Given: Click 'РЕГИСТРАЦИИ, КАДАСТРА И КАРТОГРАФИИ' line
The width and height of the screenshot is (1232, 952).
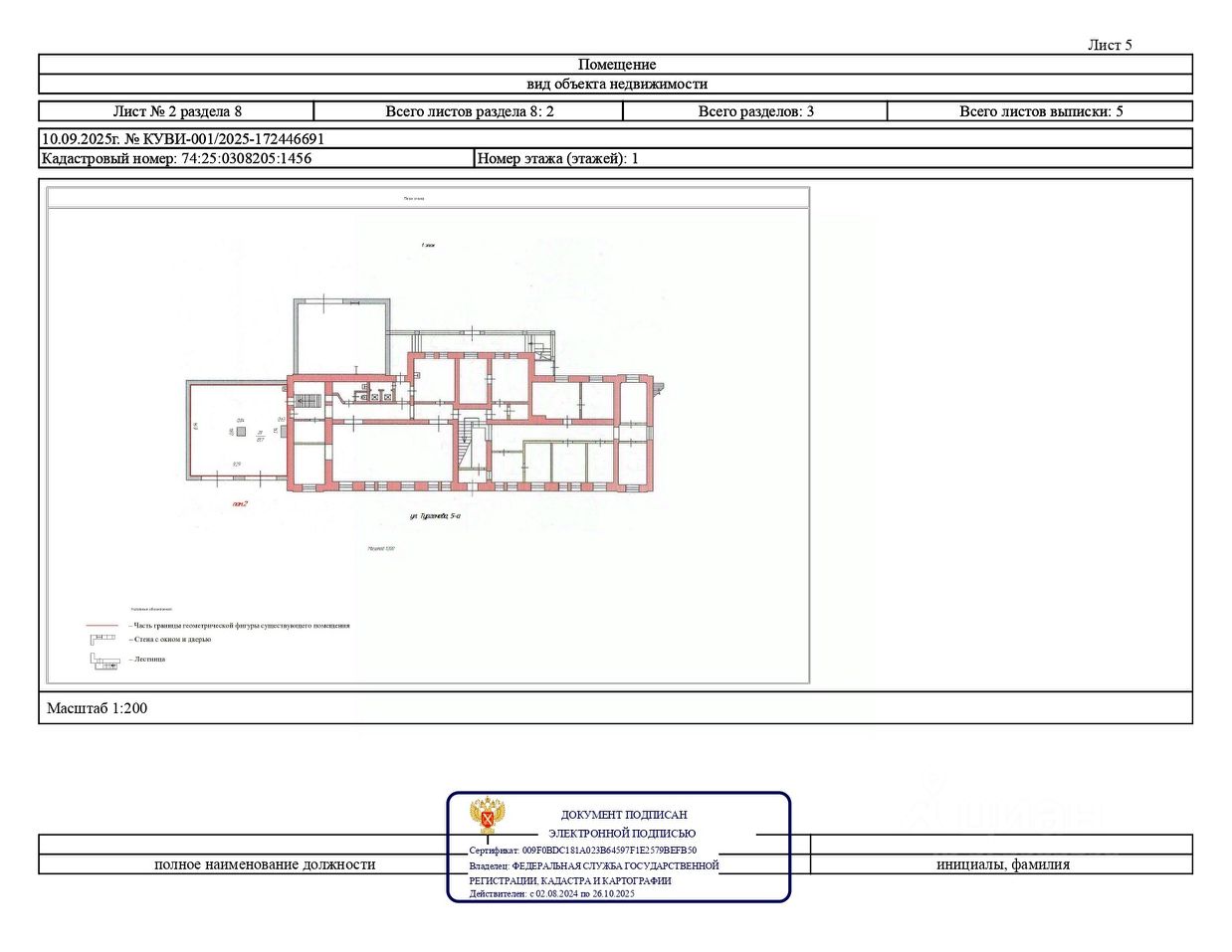Looking at the screenshot, I should [570, 880].
